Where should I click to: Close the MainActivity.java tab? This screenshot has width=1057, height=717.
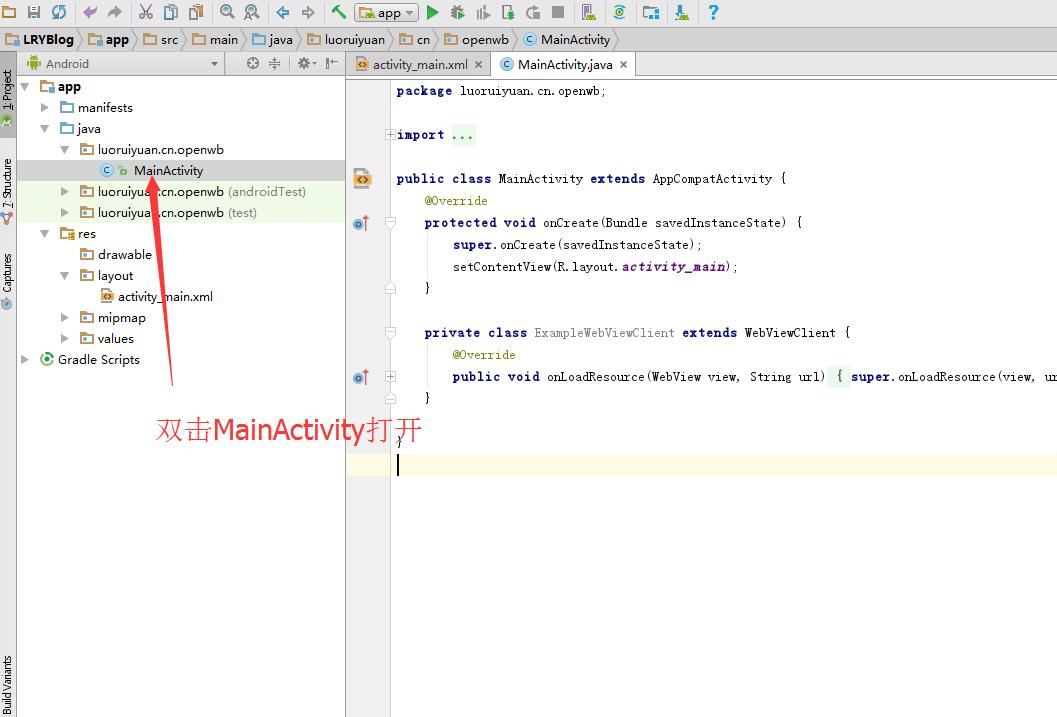pos(624,65)
